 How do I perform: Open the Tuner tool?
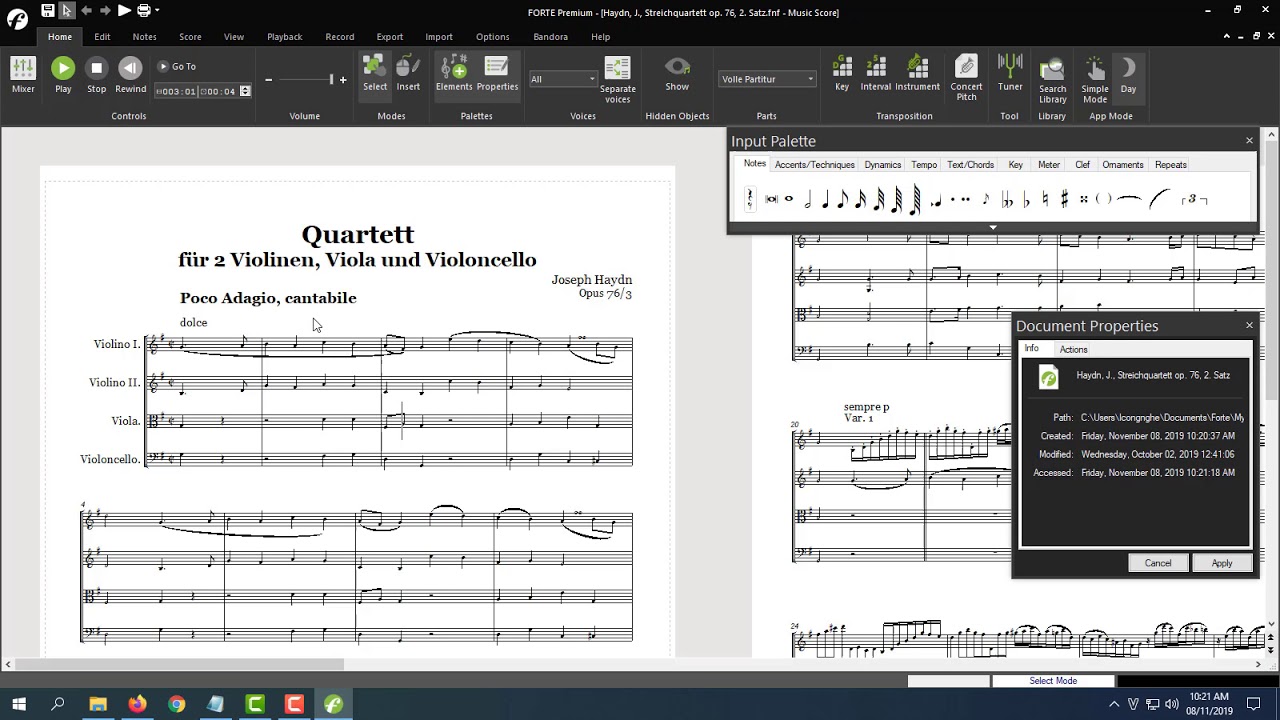point(1010,74)
